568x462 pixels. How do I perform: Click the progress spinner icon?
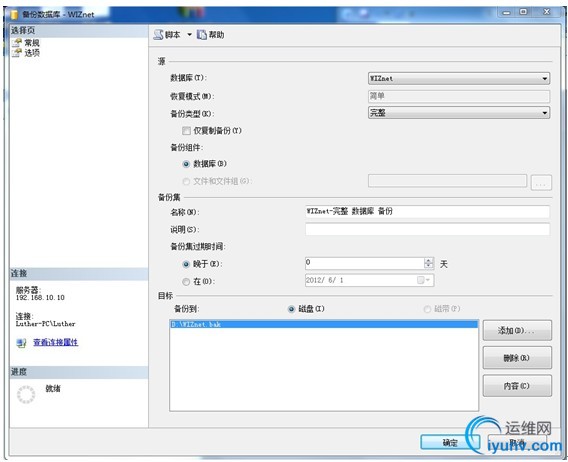(x=26, y=395)
